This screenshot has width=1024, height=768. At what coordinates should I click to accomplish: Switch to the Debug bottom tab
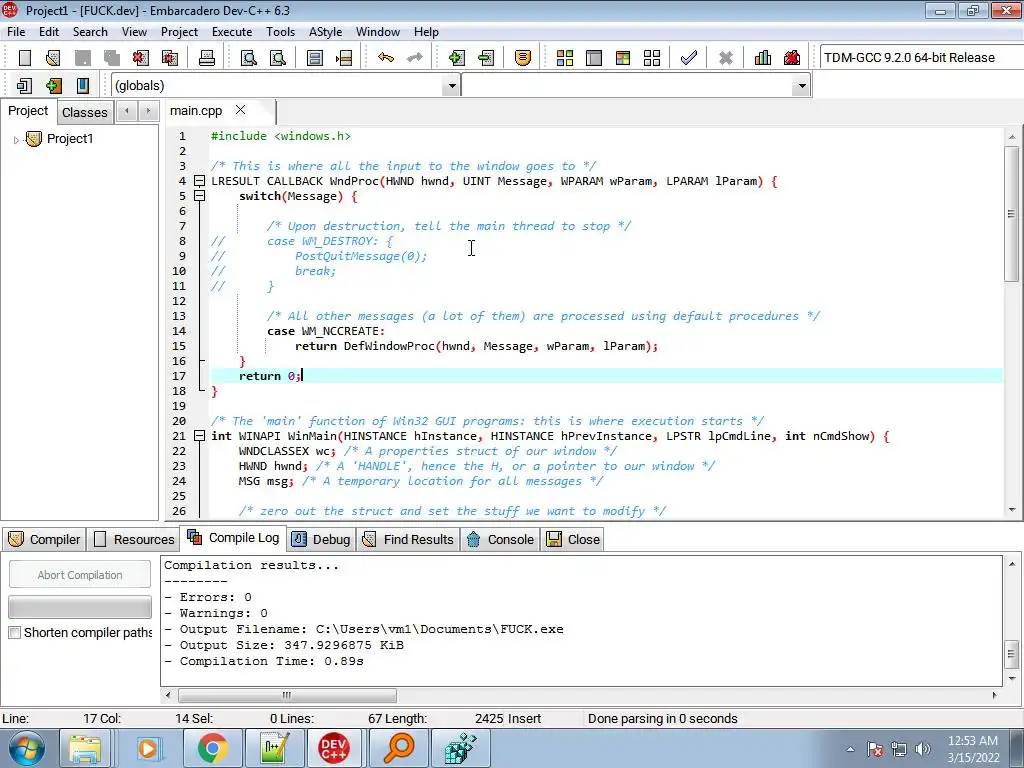321,539
